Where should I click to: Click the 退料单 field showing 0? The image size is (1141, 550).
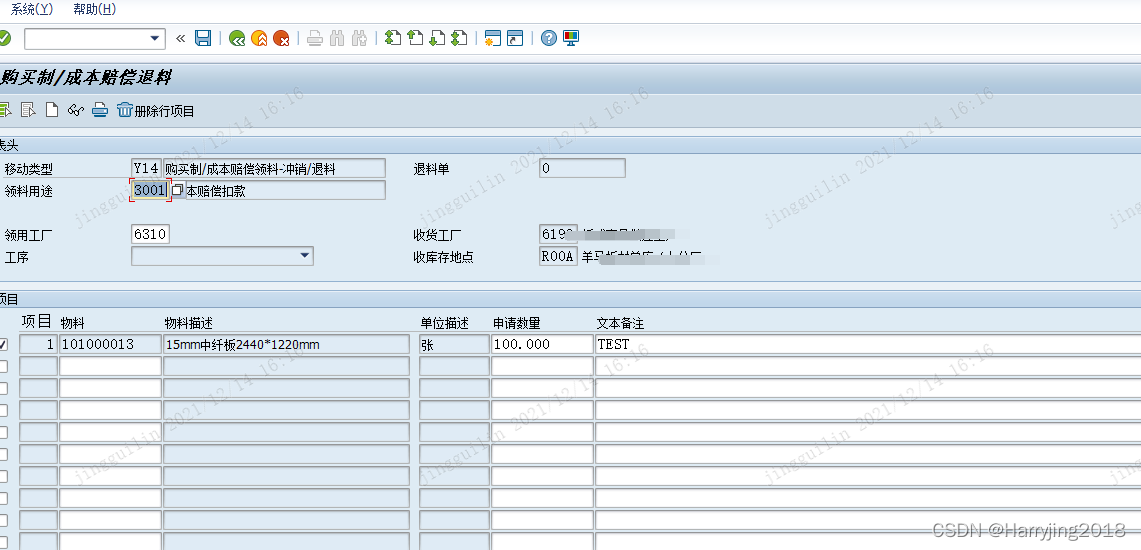click(582, 169)
